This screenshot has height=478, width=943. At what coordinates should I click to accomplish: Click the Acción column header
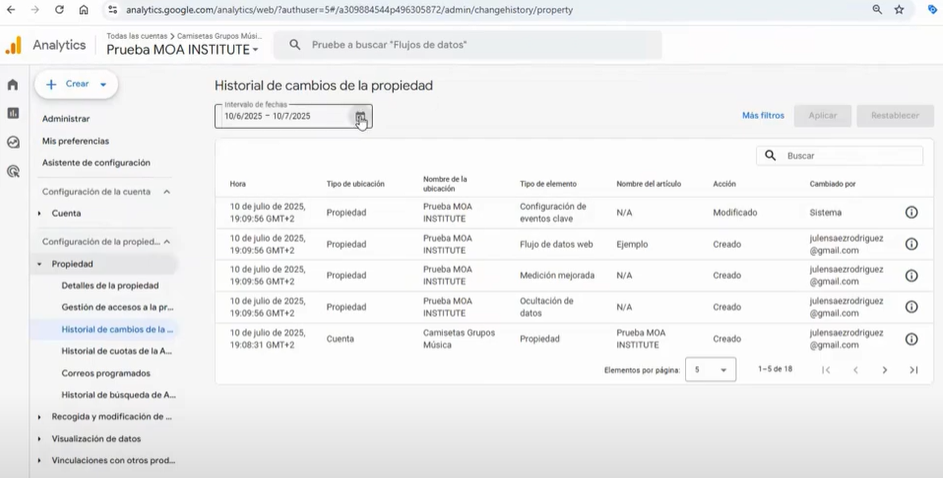724,184
